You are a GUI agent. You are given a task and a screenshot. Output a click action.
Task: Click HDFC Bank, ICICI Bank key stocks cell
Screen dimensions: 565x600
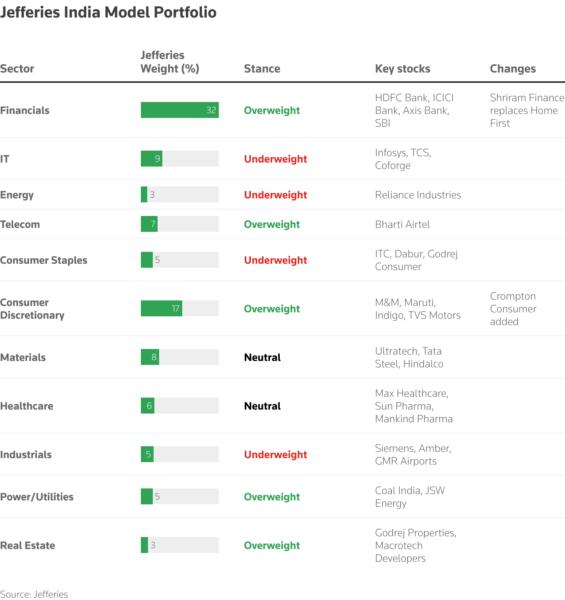(x=414, y=110)
